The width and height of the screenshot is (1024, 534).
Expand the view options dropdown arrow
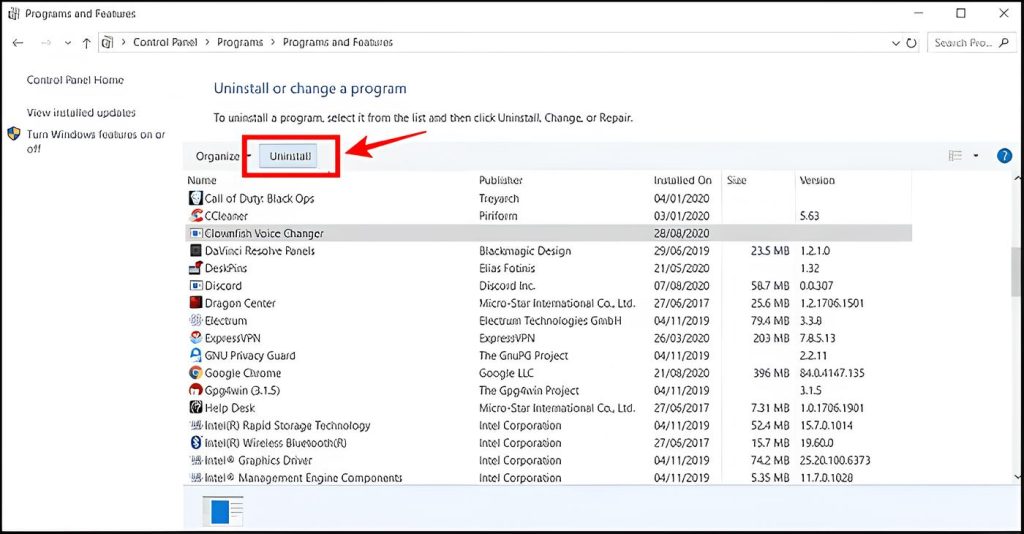pos(976,156)
